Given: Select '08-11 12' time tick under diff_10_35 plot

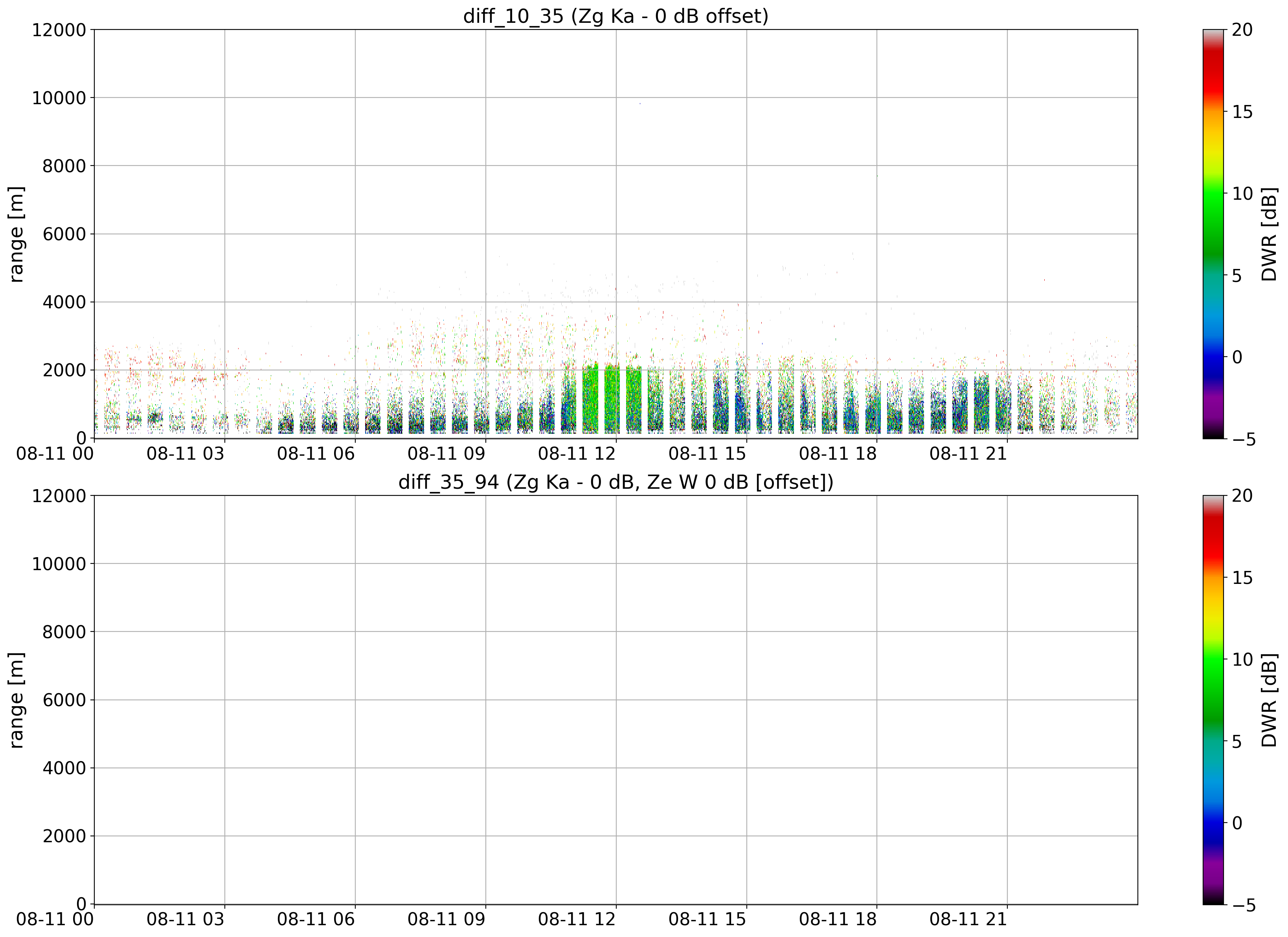Looking at the screenshot, I should [x=577, y=454].
